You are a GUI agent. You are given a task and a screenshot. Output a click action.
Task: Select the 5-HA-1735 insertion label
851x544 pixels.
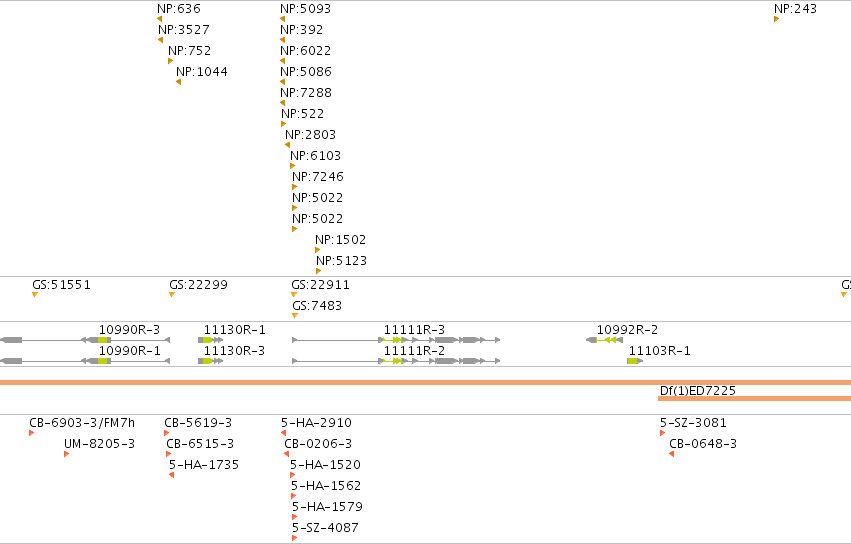pyautogui.click(x=204, y=465)
